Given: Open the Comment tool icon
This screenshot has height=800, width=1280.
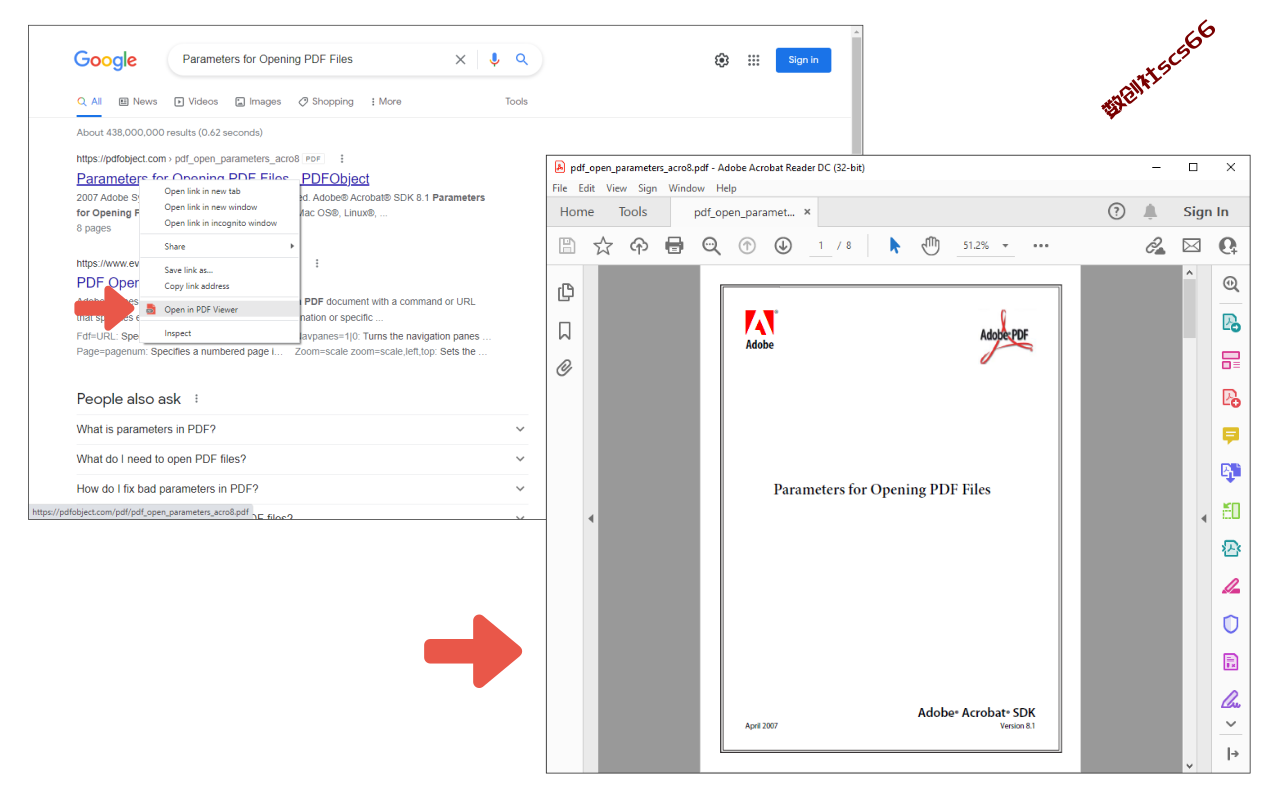Looking at the screenshot, I should coord(1231,435).
